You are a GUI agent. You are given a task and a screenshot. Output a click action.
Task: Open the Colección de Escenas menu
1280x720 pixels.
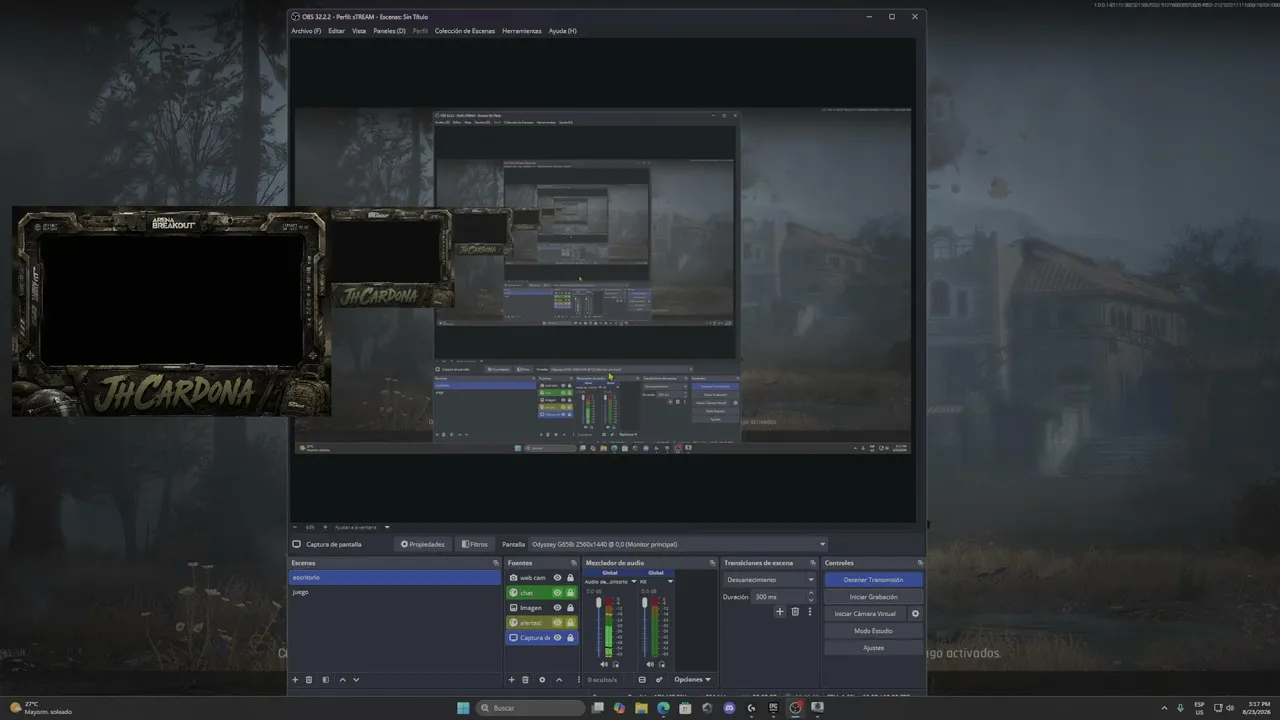[x=465, y=31]
